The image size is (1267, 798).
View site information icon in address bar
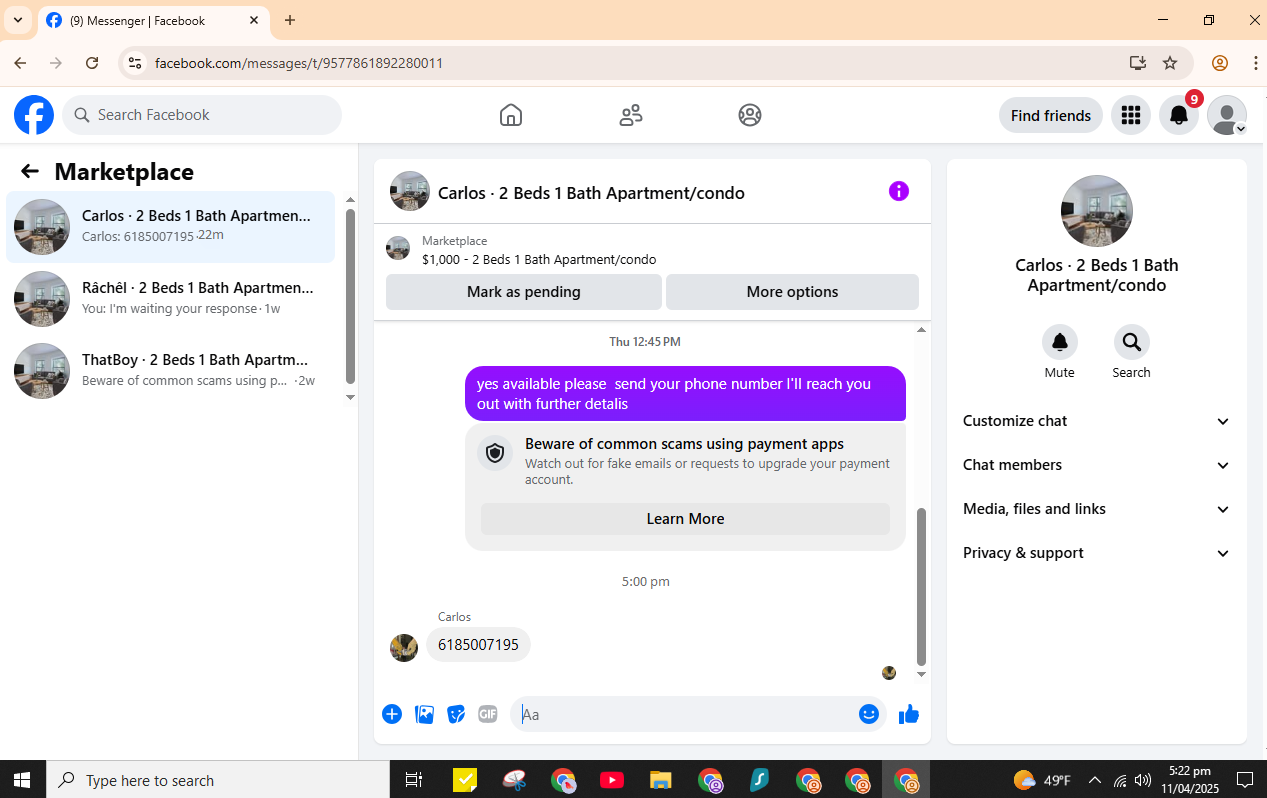click(135, 63)
